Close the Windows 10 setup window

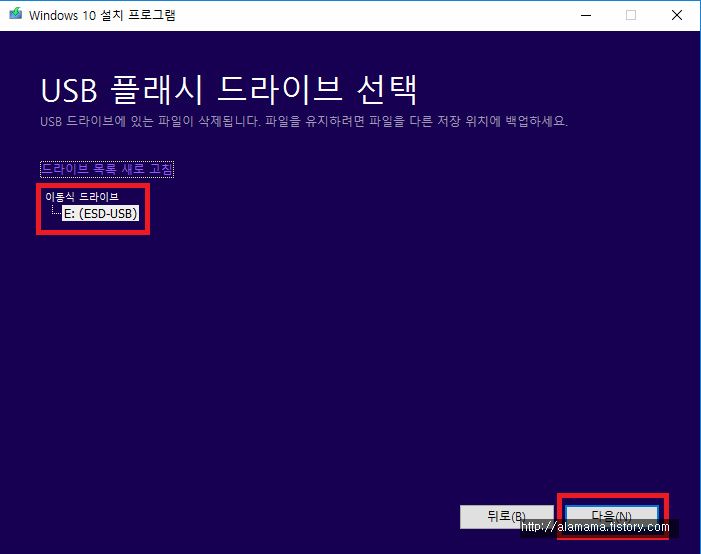(x=676, y=15)
